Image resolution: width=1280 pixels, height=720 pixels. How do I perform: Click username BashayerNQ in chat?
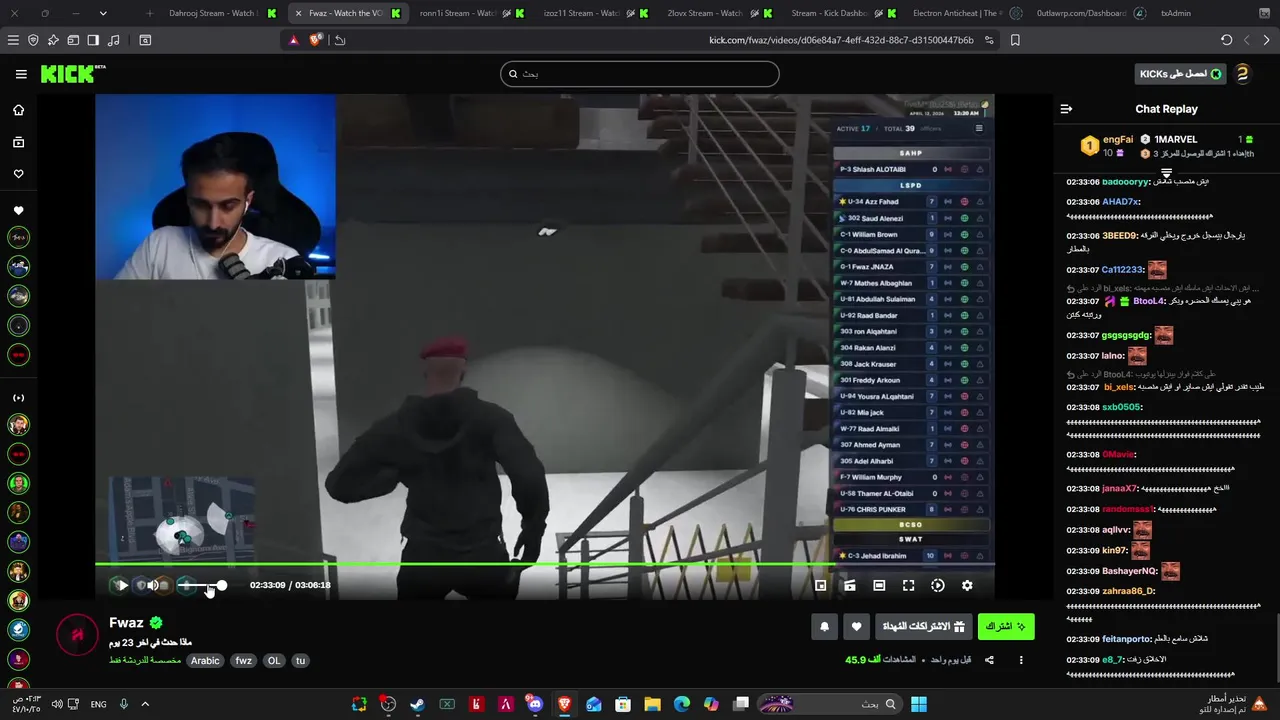pyautogui.click(x=1129, y=571)
